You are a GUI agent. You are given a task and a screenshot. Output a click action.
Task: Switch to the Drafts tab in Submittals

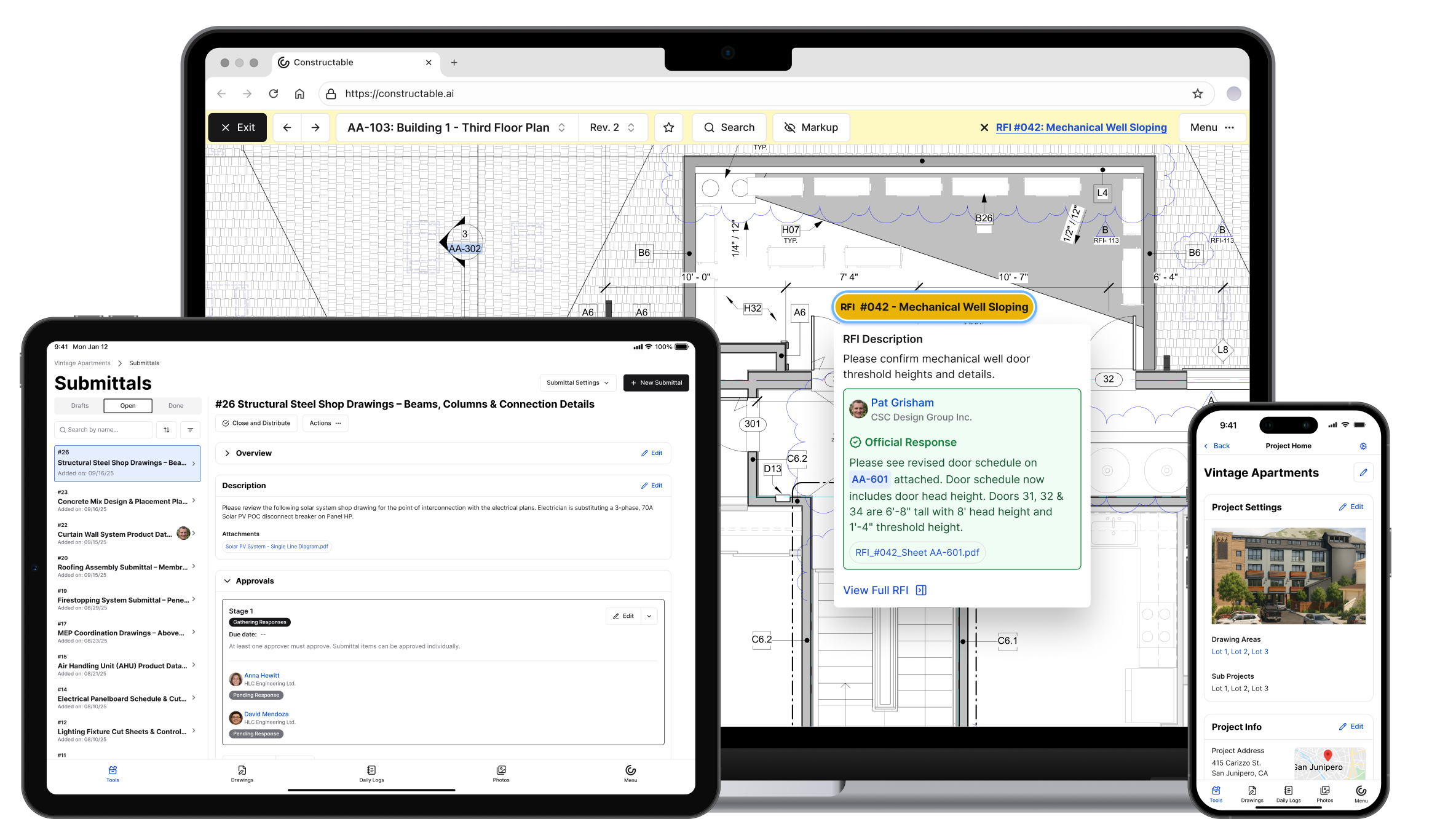79,406
